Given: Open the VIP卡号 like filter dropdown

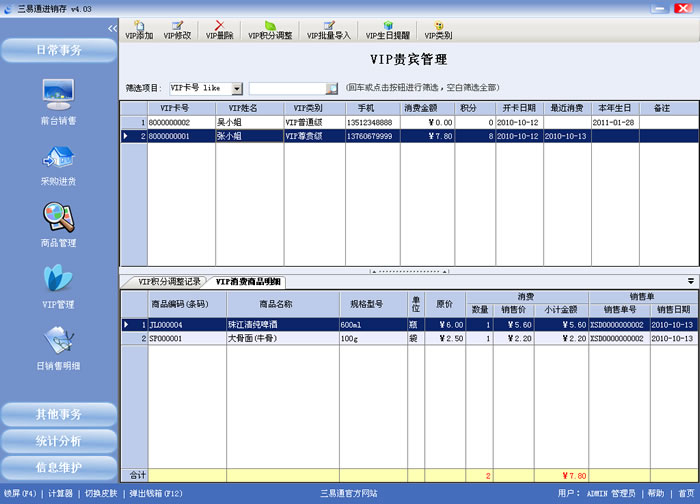Looking at the screenshot, I should (237, 88).
